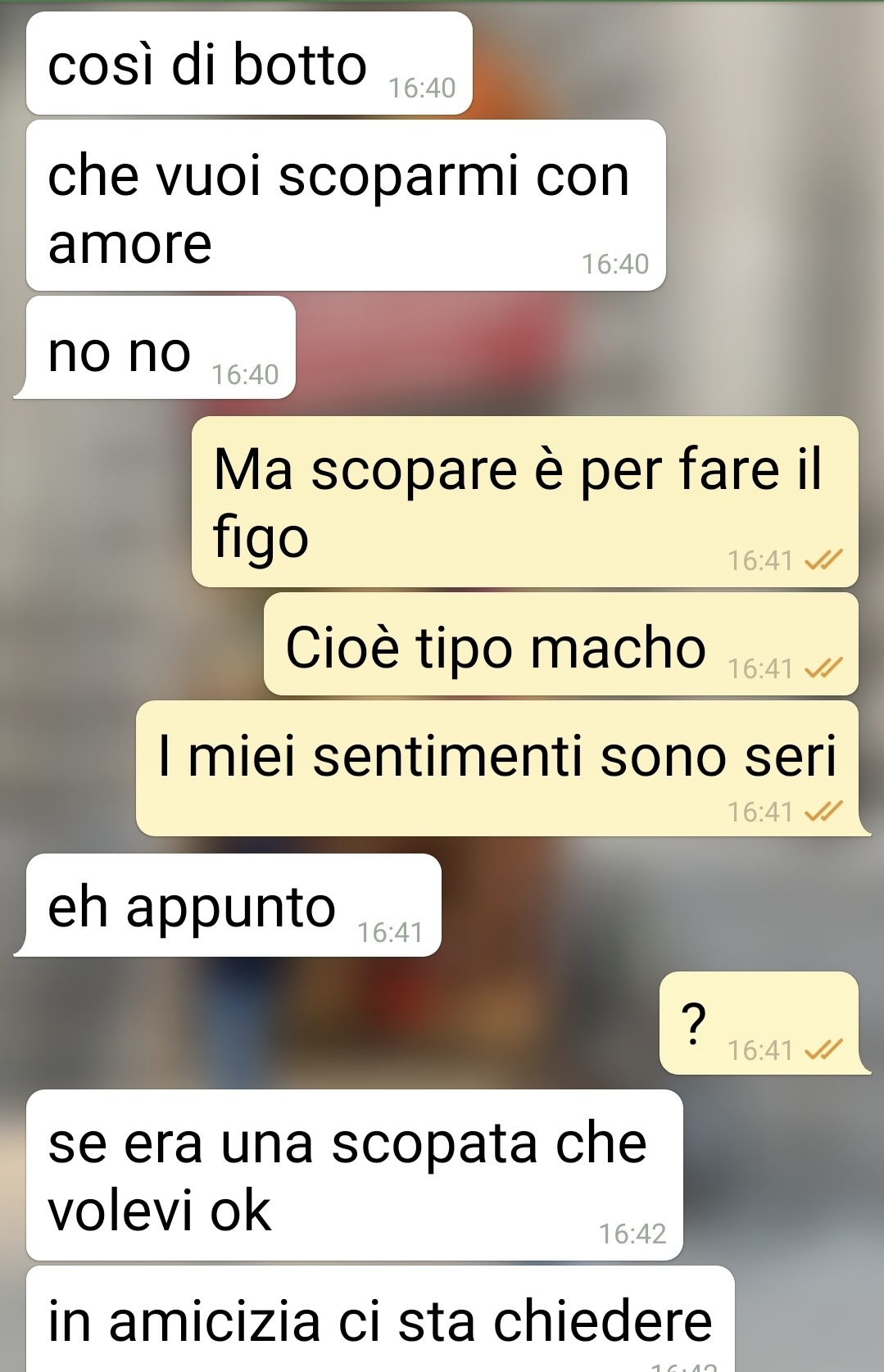Screen dimensions: 884x1372
Task: Tap the 'se era una scopata che volevi ok' message
Action: pos(355,1175)
